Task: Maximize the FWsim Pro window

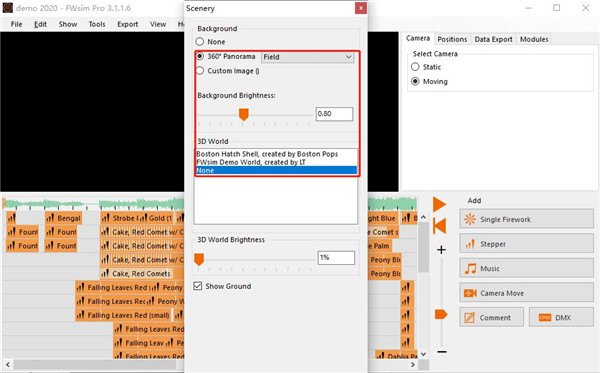Action: [x=556, y=8]
